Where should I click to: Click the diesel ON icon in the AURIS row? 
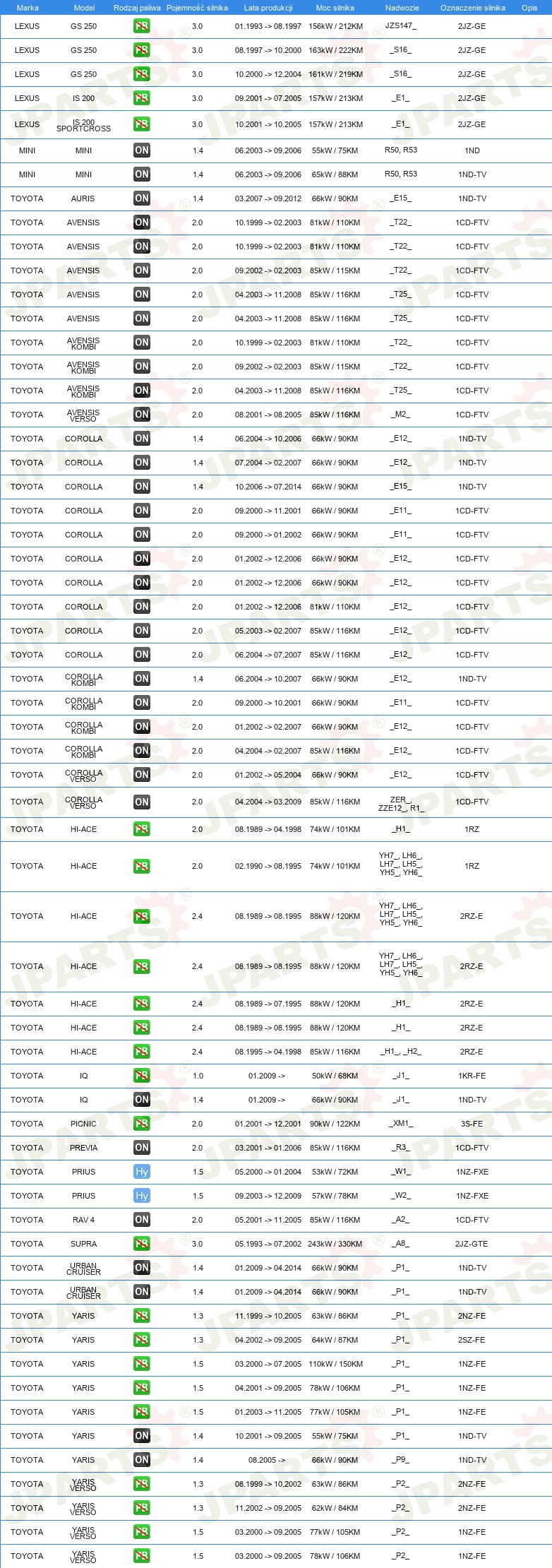[x=142, y=198]
